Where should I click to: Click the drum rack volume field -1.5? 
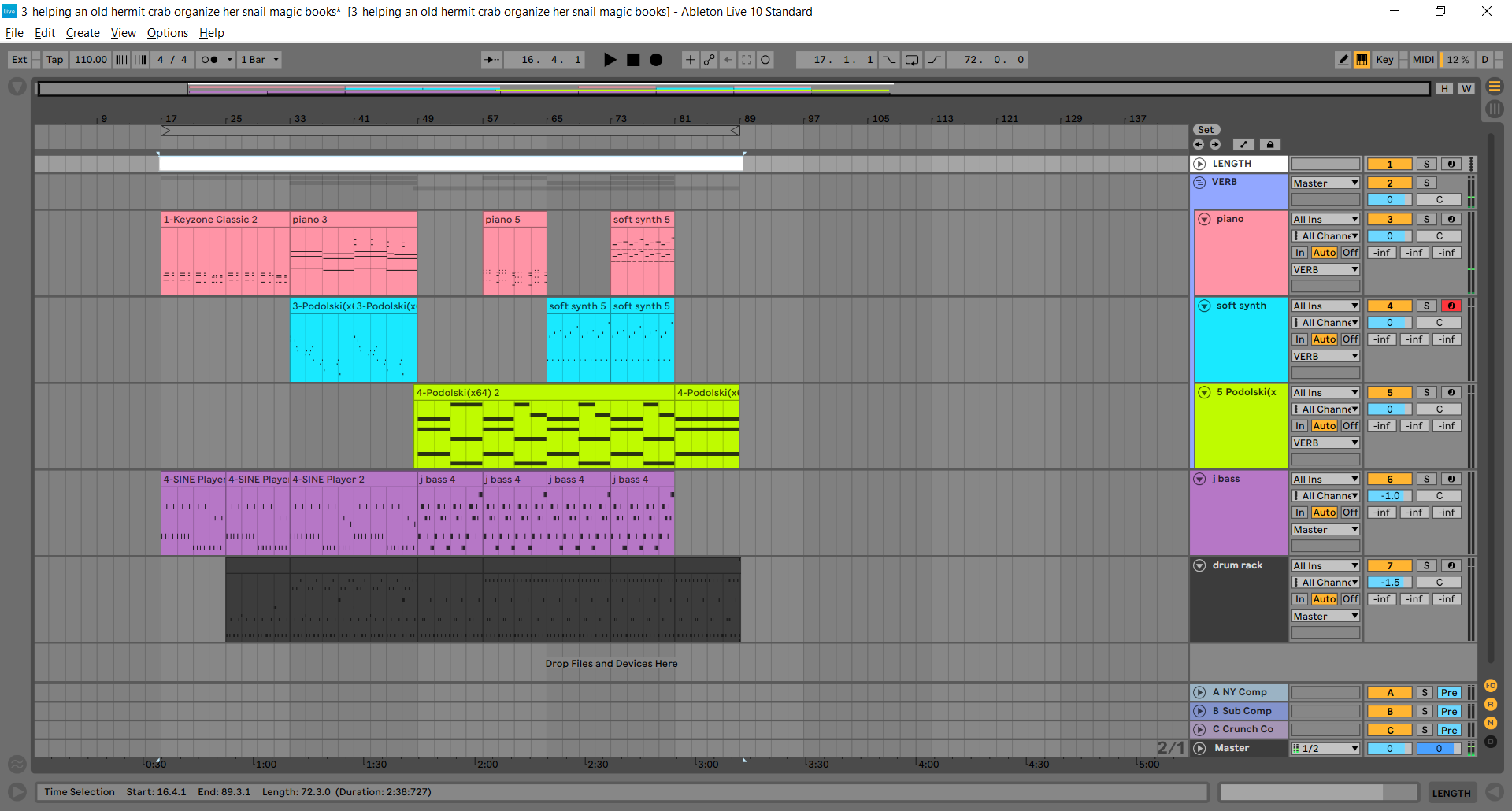(1390, 583)
